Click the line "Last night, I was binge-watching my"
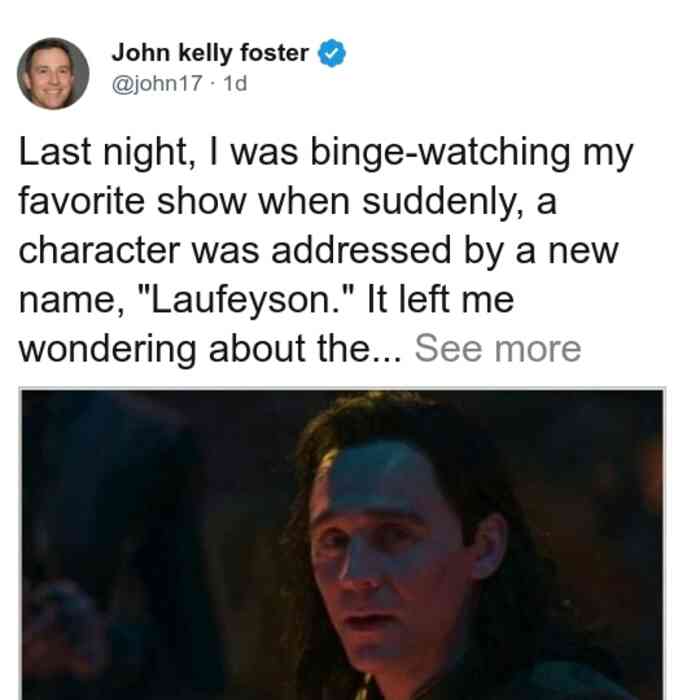This screenshot has height=700, width=700. pyautogui.click(x=326, y=153)
